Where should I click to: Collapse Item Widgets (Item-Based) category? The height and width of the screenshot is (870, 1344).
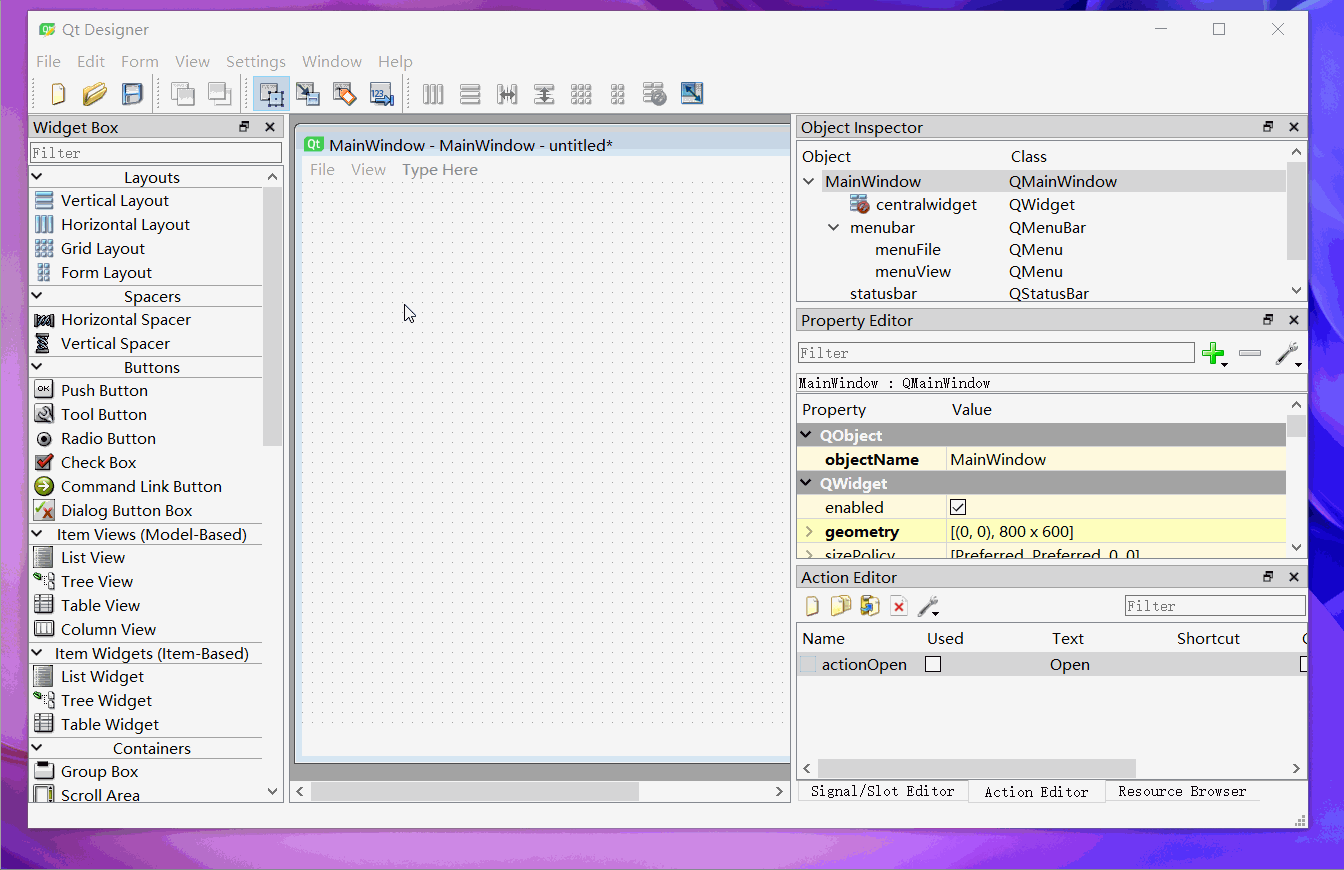pos(38,653)
